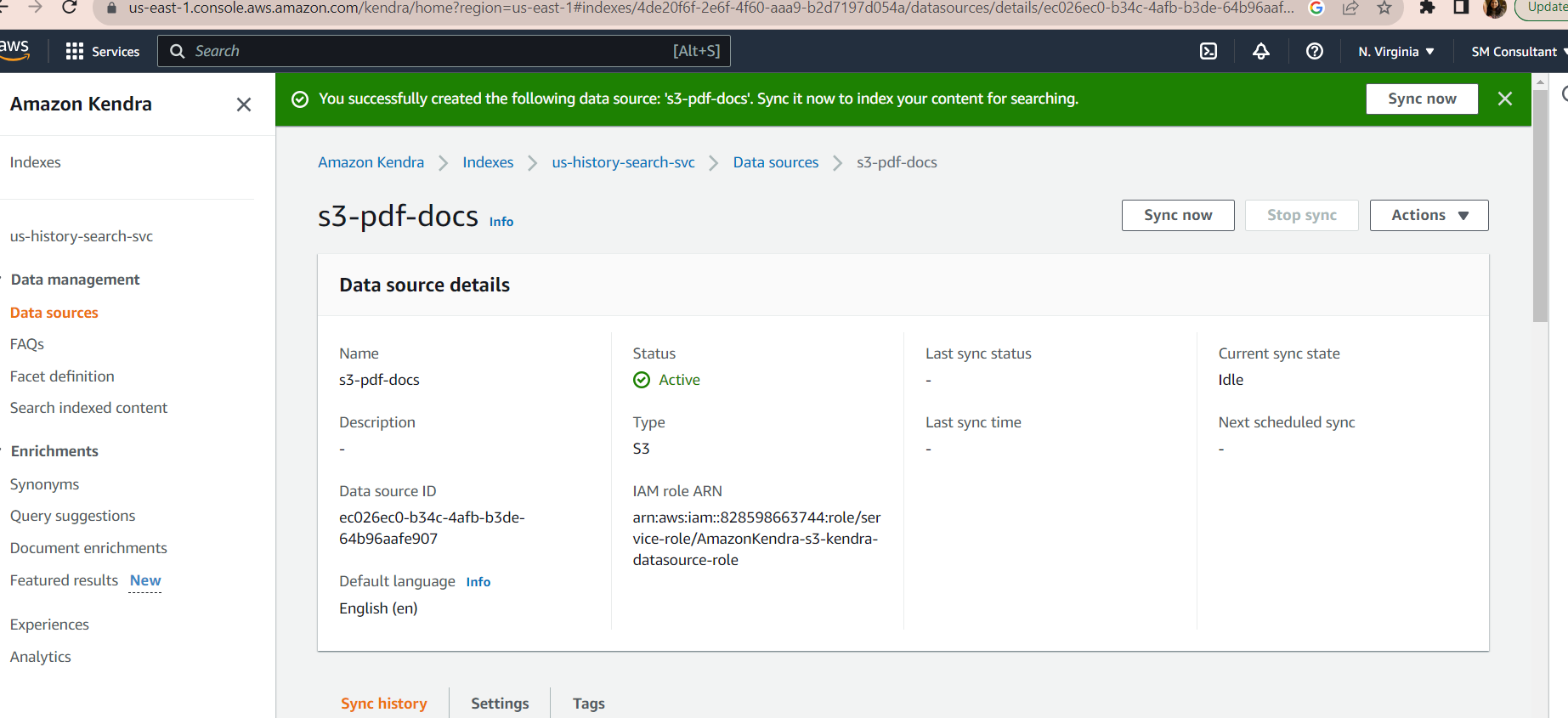Image resolution: width=1568 pixels, height=718 pixels.
Task: Click the browser forward arrow
Action: coord(35,8)
